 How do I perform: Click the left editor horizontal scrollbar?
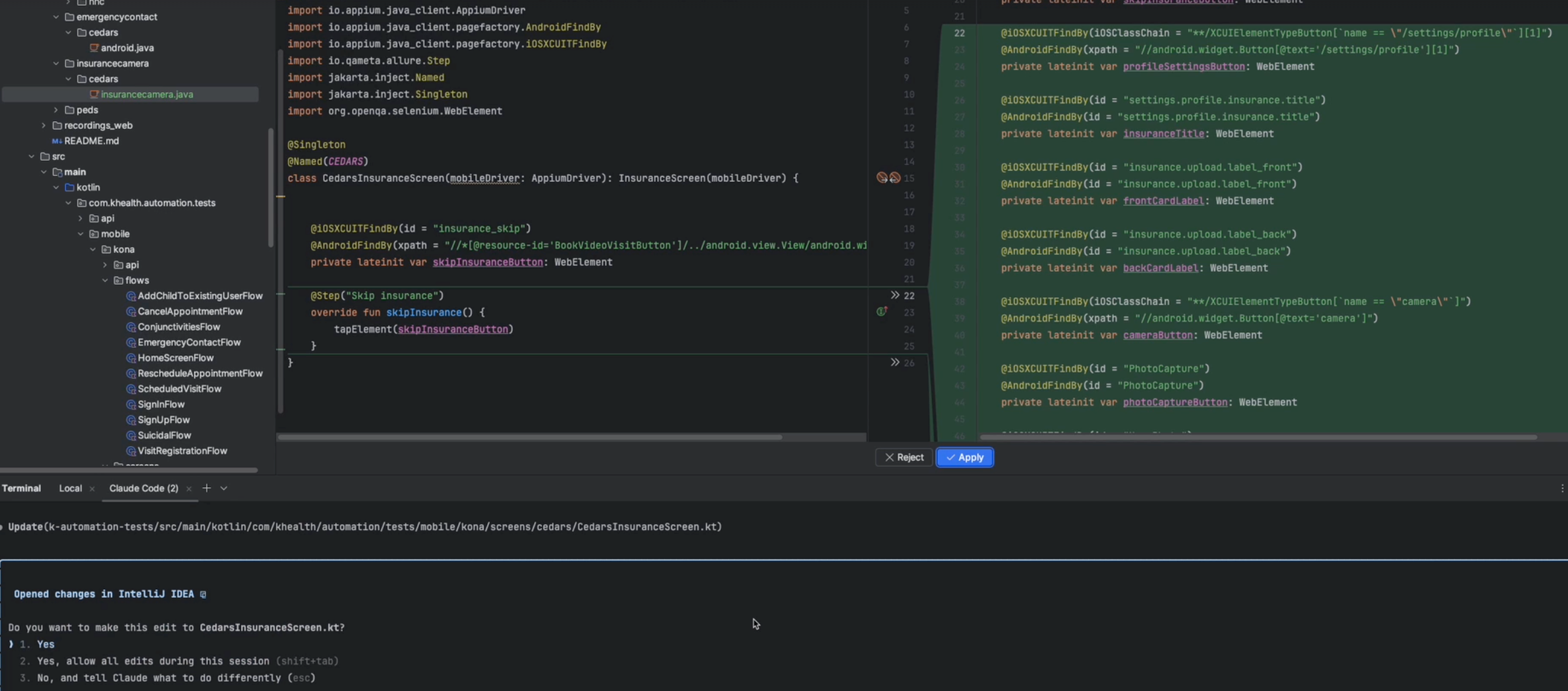click(530, 438)
